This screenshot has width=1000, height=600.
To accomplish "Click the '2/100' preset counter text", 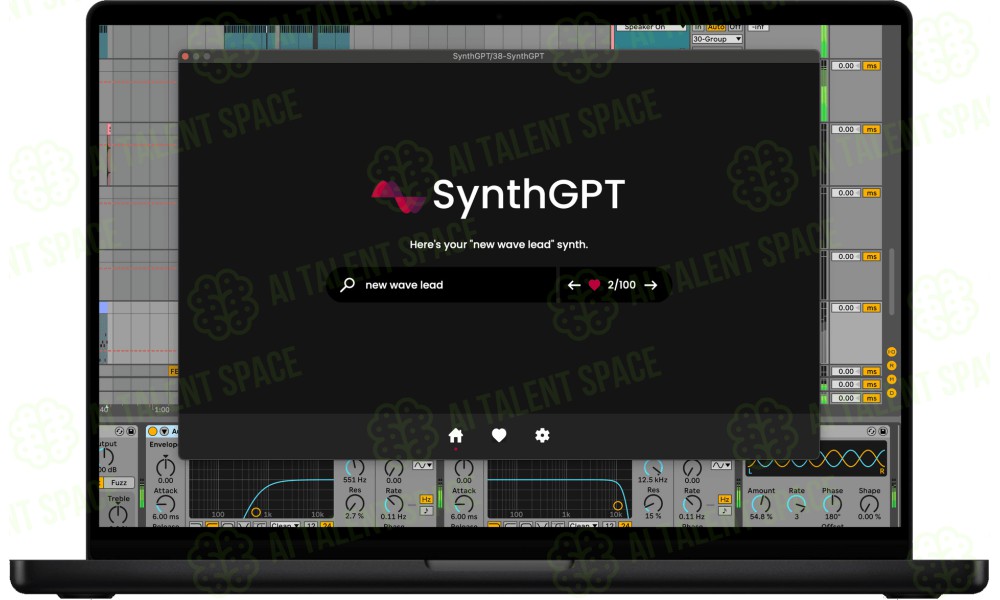I will click(621, 285).
